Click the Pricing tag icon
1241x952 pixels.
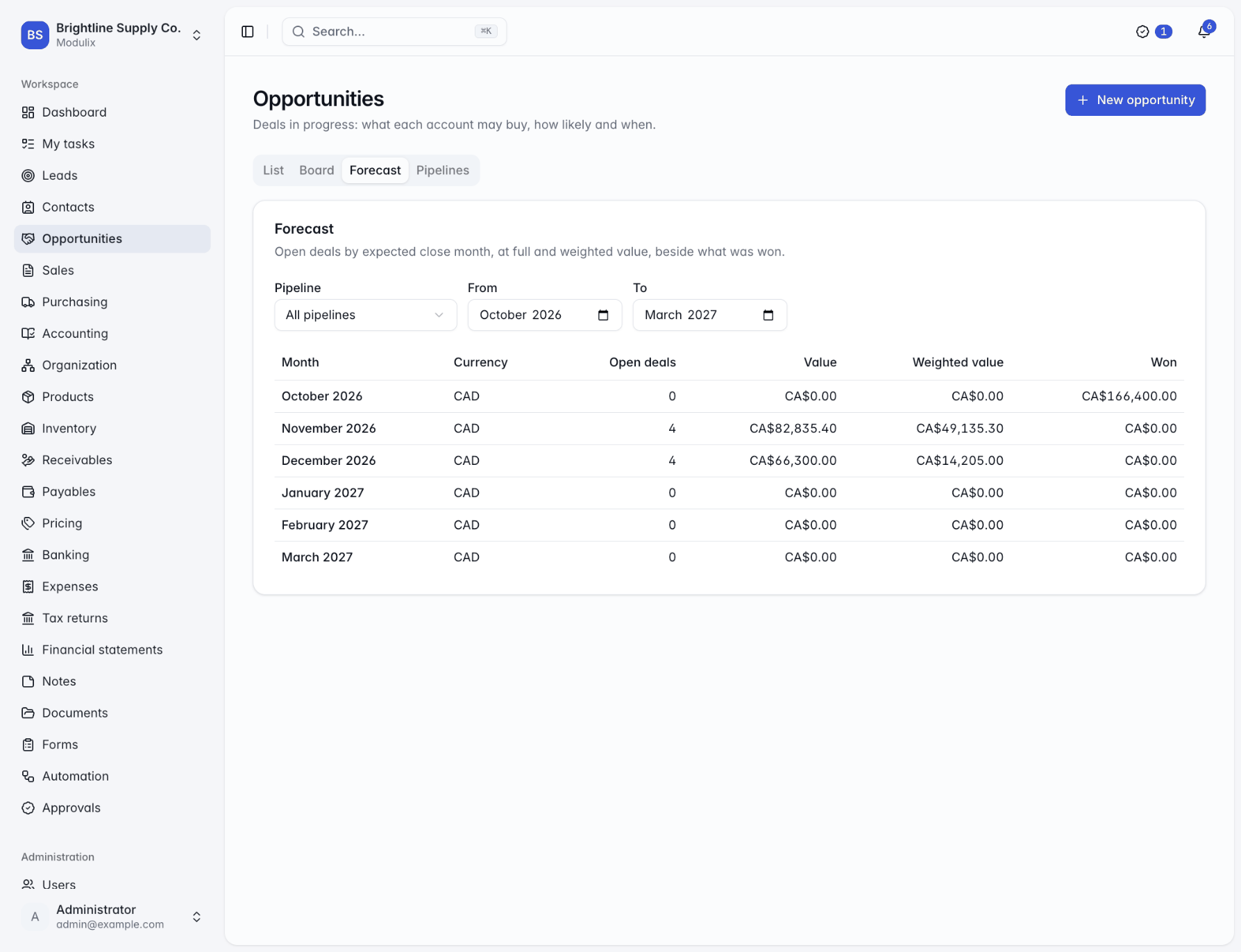point(28,523)
